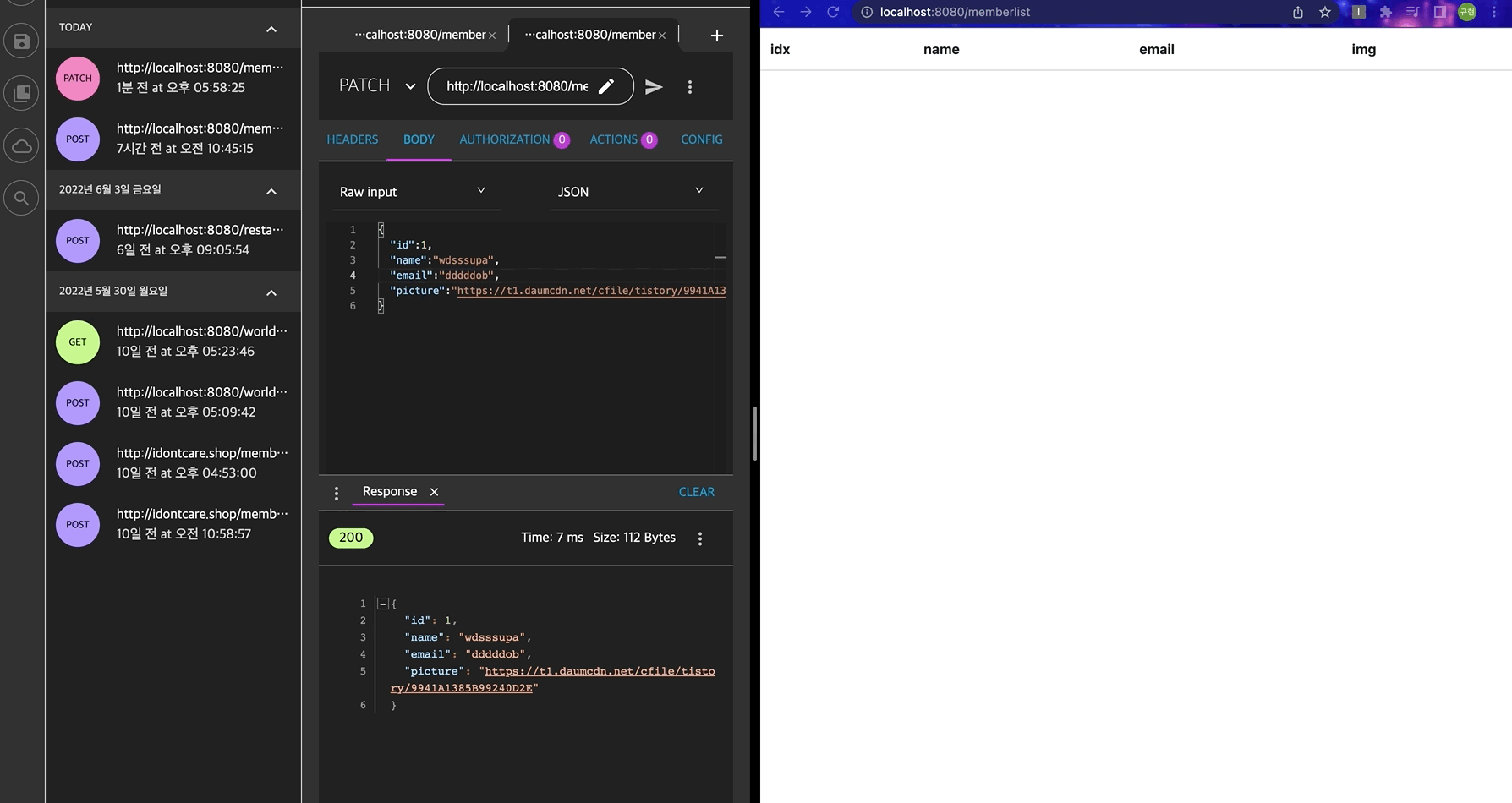This screenshot has width=1512, height=803.
Task: Click the idx column header
Action: 780,49
